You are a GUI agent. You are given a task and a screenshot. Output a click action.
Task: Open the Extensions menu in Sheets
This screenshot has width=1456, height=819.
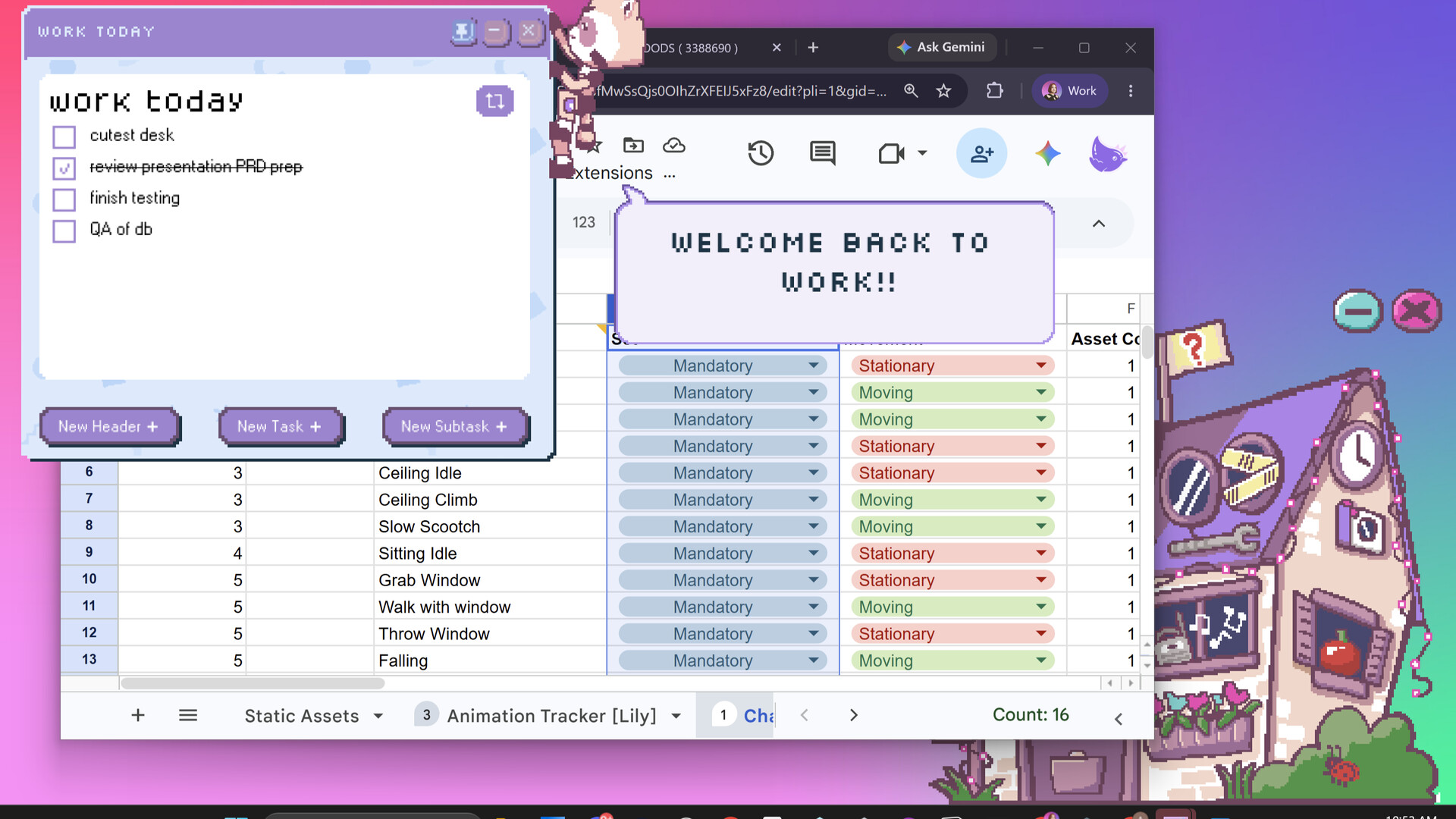point(612,173)
